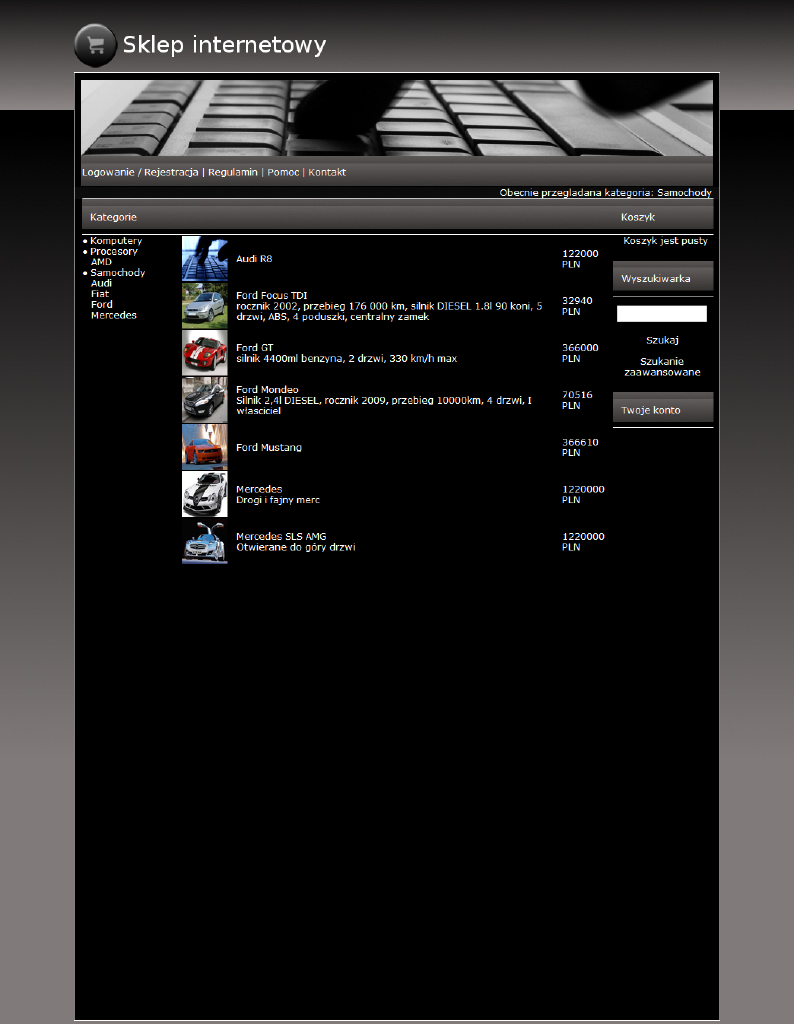Image resolution: width=794 pixels, height=1024 pixels.
Task: Click the 70516 PLN price
Action: click(x=577, y=400)
